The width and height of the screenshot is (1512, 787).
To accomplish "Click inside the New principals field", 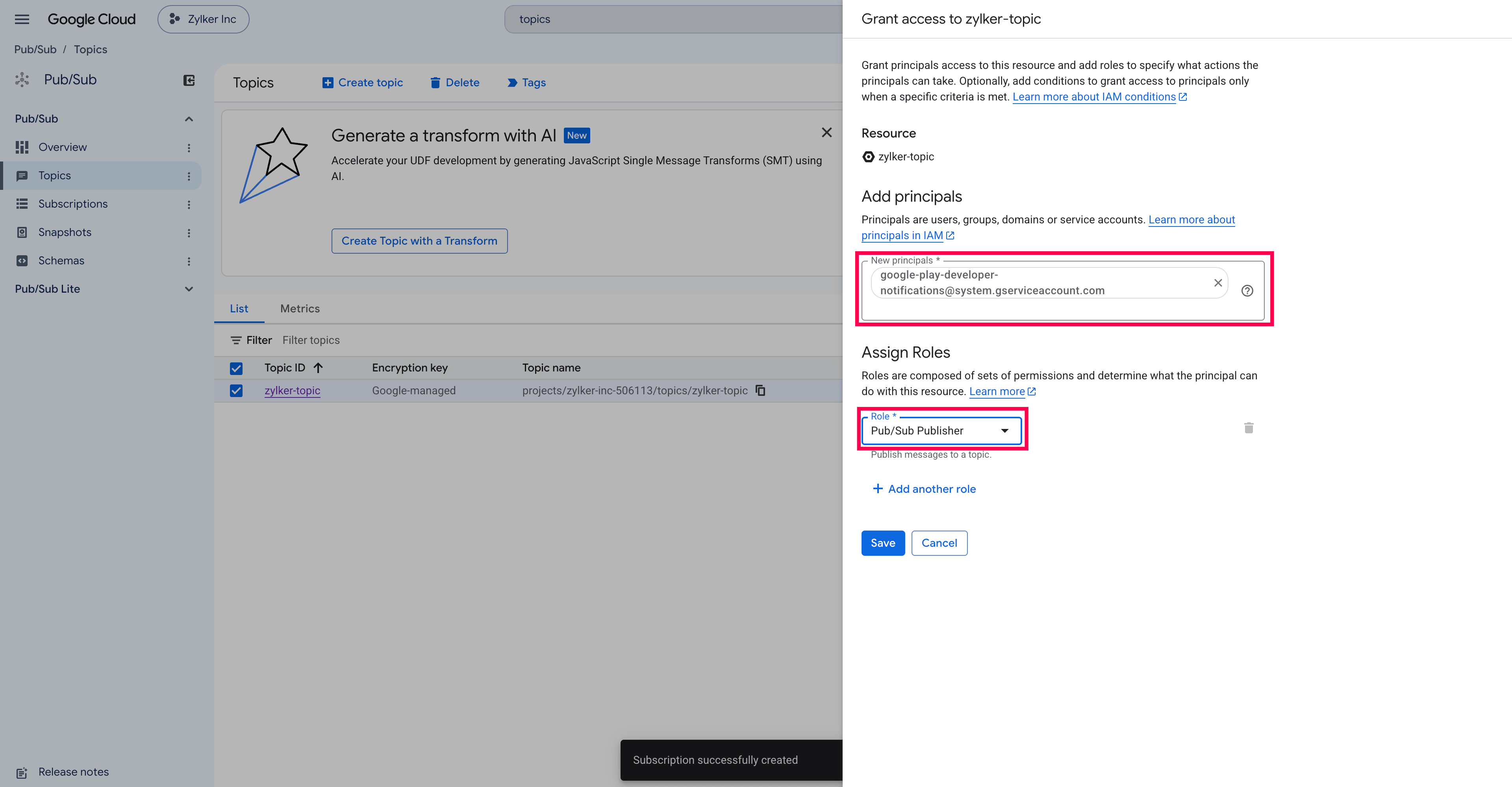I will (1062, 291).
